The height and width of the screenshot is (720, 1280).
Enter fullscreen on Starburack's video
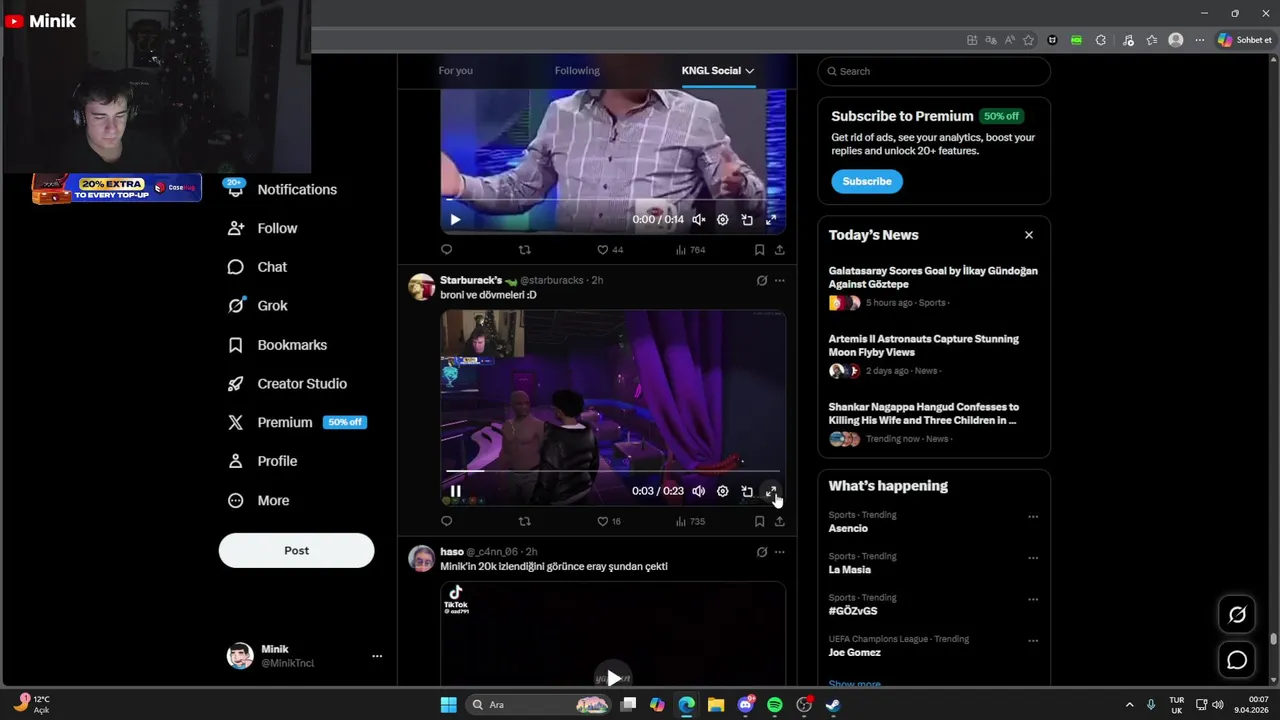(x=771, y=491)
